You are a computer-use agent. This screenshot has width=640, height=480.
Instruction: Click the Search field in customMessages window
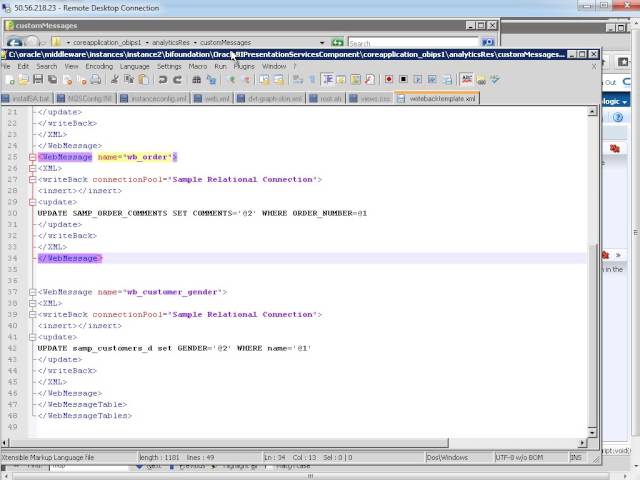point(412,43)
